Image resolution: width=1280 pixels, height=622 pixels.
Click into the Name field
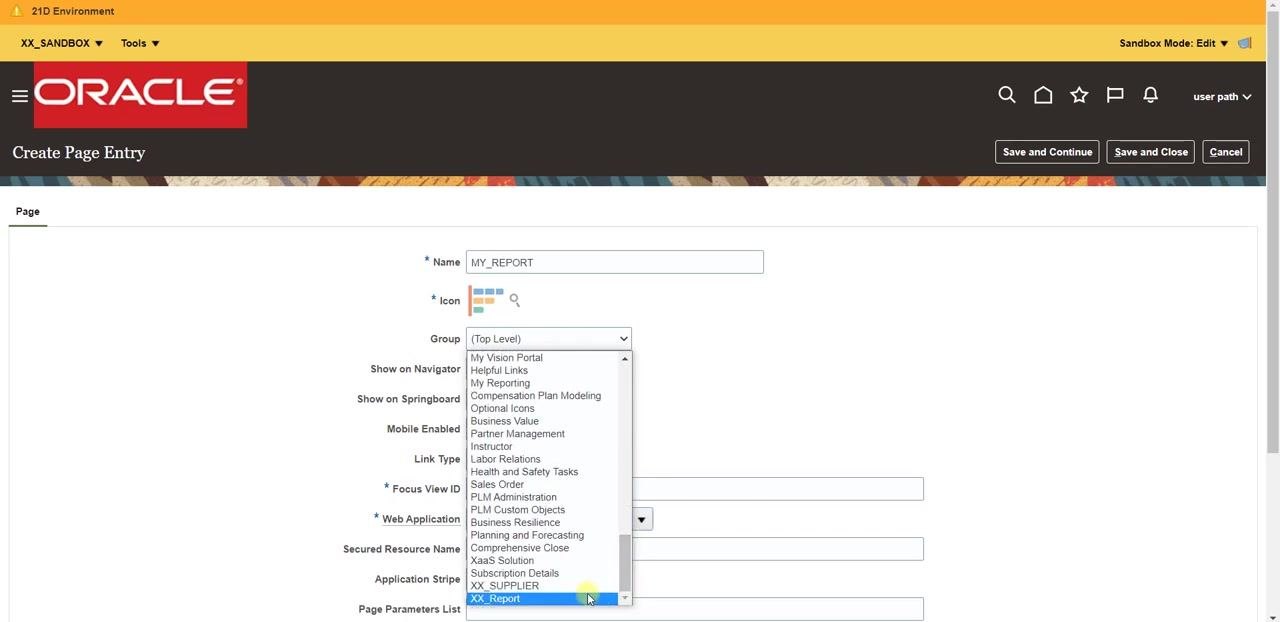click(x=615, y=262)
